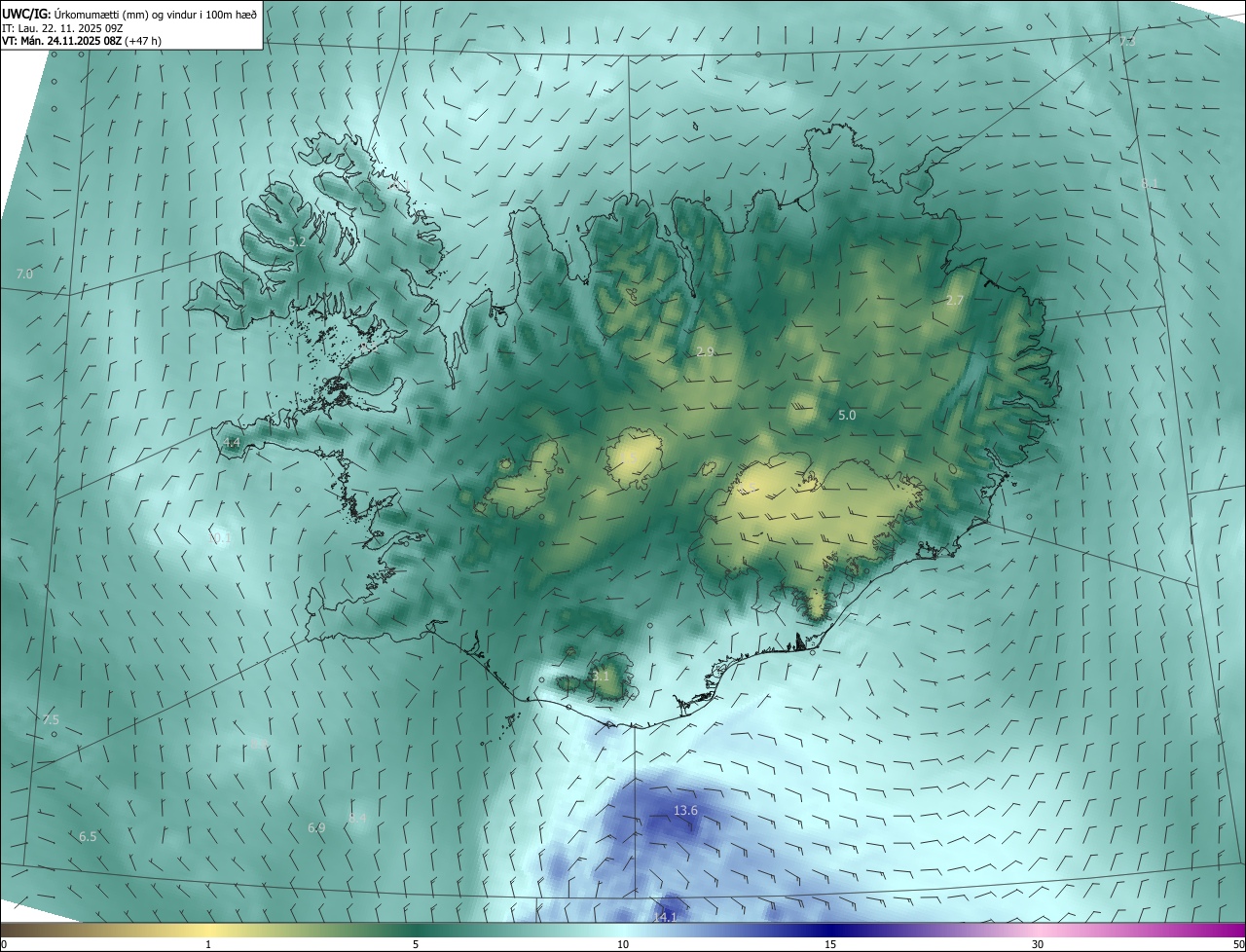This screenshot has width=1246, height=952.
Task: Select the 'IT: Lau. 22. 11. 2025 09Z' line
Action: [x=62, y=28]
